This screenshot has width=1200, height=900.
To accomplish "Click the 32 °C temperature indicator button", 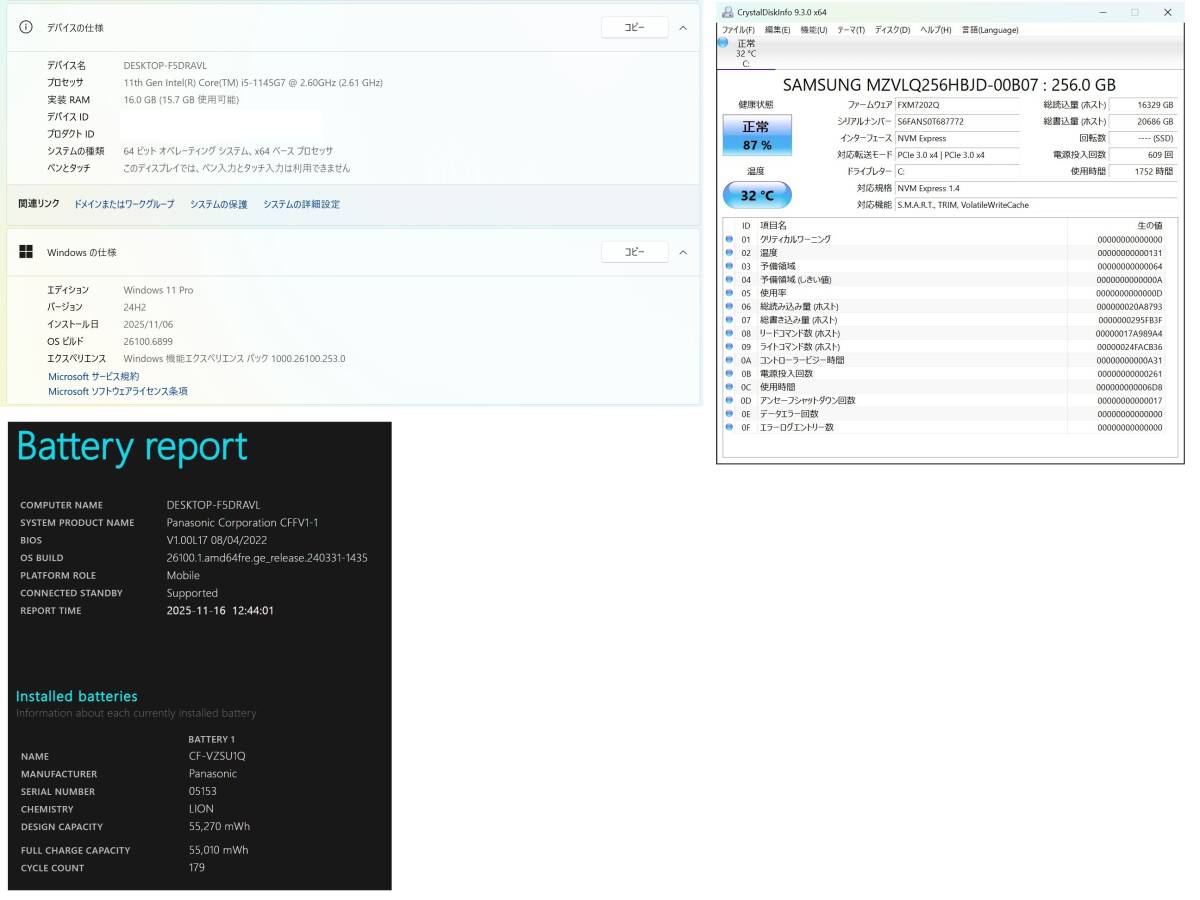I will coord(756,195).
